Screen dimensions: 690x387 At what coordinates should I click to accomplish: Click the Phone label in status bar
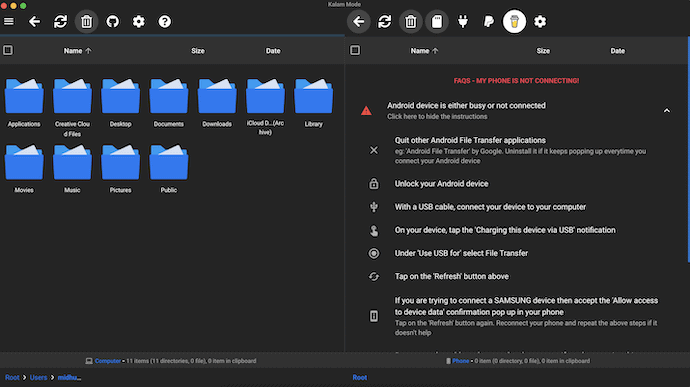pyautogui.click(x=461, y=361)
